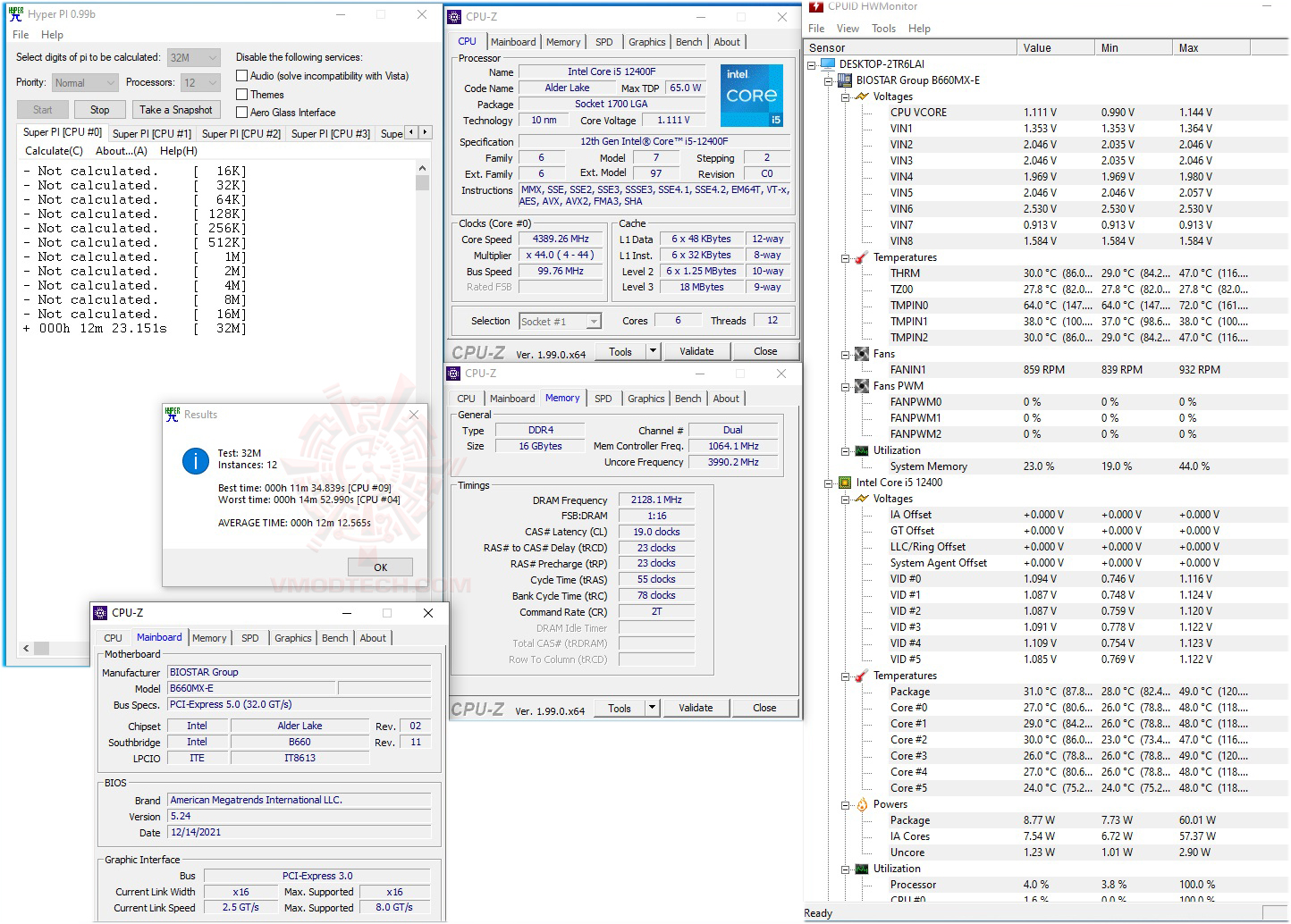Click the Temperatures icon under Intel Core i5 12400
Screen dimensions: 1291x924
[x=861, y=675]
